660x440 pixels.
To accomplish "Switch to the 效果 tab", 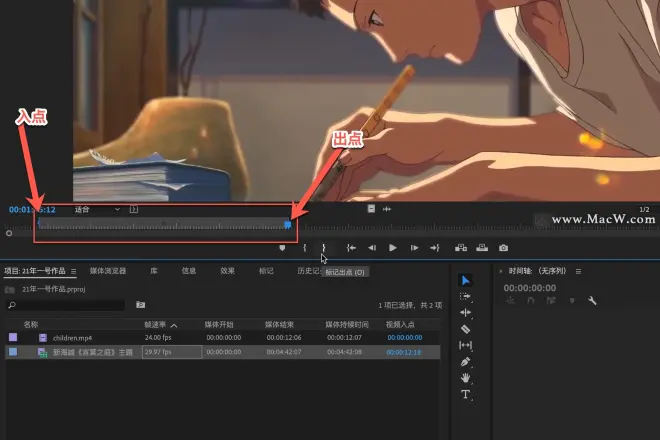I will tap(227, 271).
